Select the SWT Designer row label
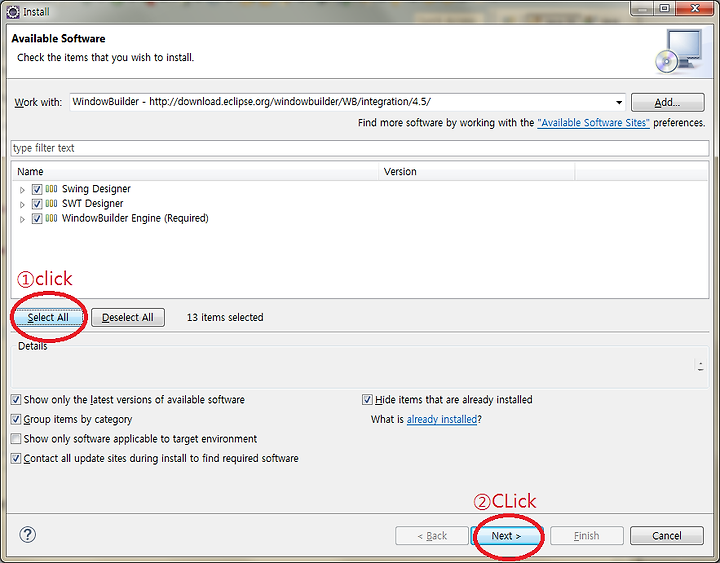 (x=92, y=203)
